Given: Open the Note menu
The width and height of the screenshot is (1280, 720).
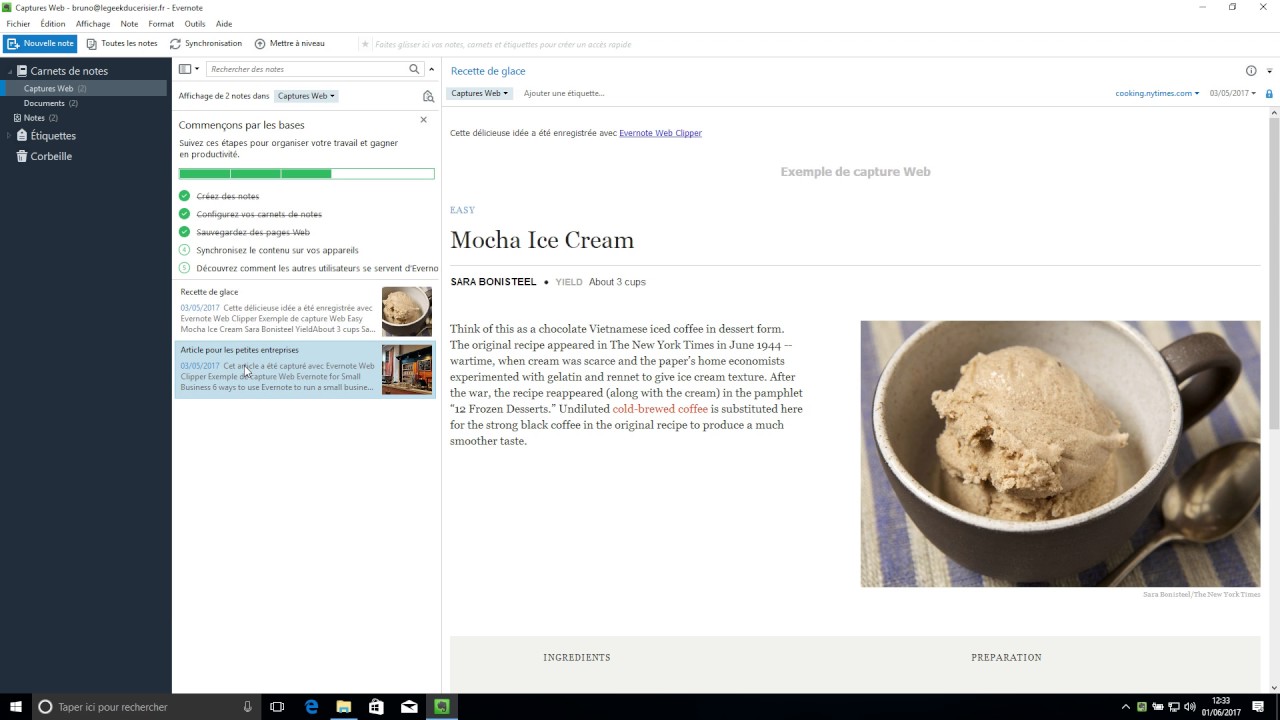Looking at the screenshot, I should pos(129,24).
